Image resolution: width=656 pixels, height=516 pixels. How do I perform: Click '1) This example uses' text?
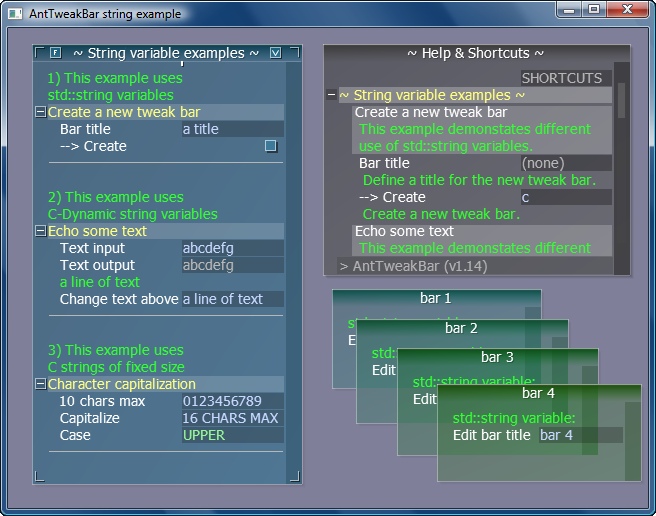pyautogui.click(x=115, y=78)
